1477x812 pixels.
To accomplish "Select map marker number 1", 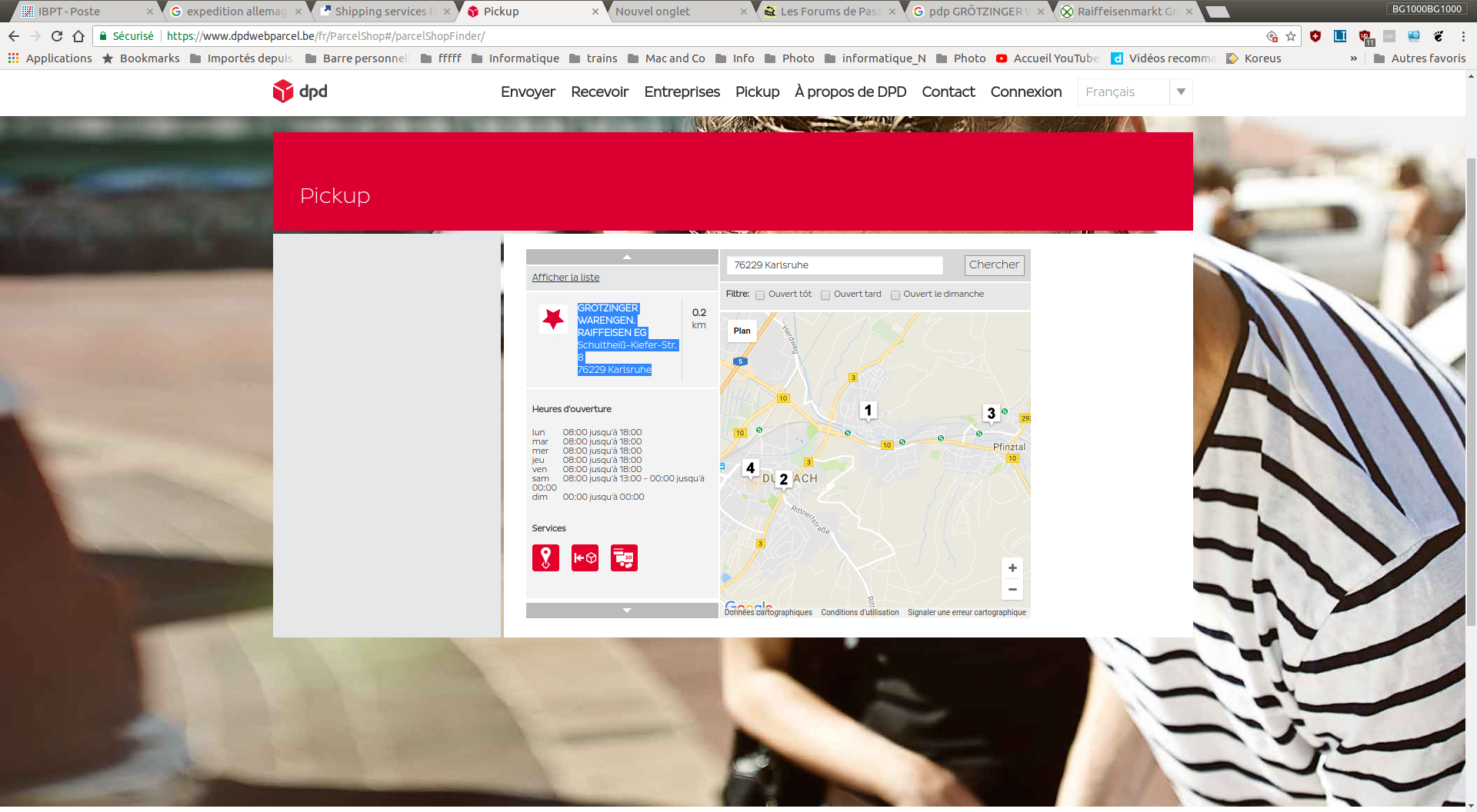I will coord(868,411).
